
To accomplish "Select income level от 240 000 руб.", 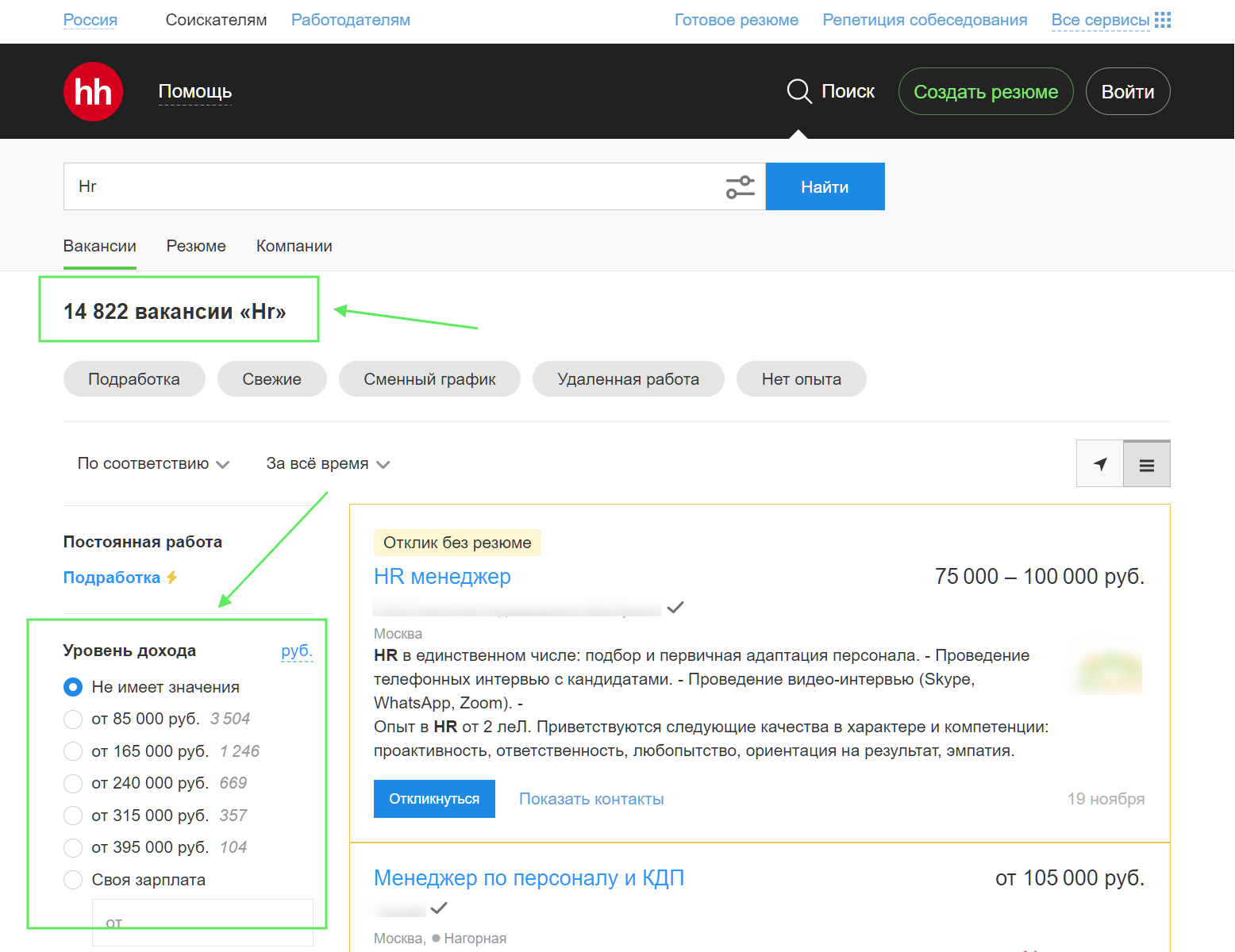I will tap(73, 784).
